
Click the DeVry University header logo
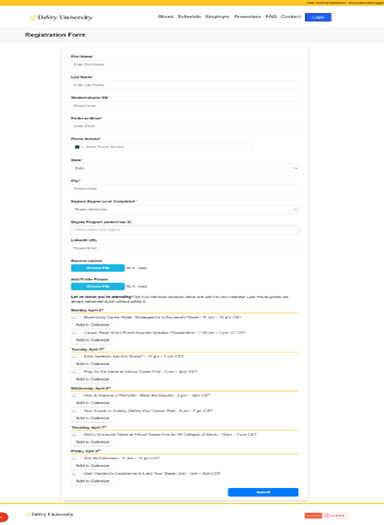point(61,17)
